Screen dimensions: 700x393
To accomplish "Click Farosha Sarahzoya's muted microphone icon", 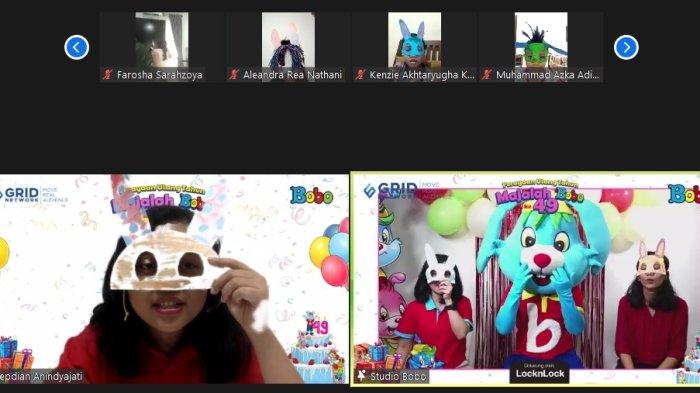I will pyautogui.click(x=107, y=75).
